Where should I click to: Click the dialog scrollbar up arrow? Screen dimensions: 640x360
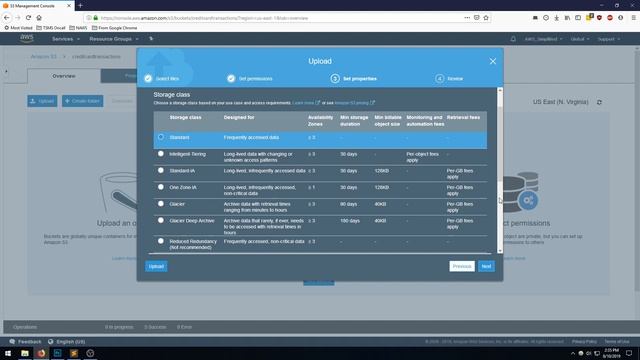tap(500, 90)
